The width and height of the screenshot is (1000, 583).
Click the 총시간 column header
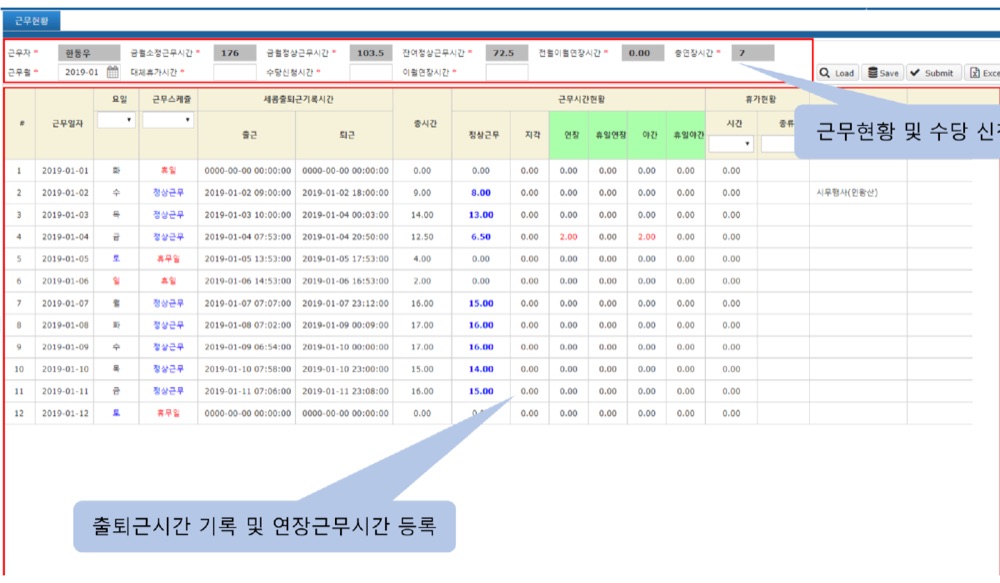coord(422,124)
